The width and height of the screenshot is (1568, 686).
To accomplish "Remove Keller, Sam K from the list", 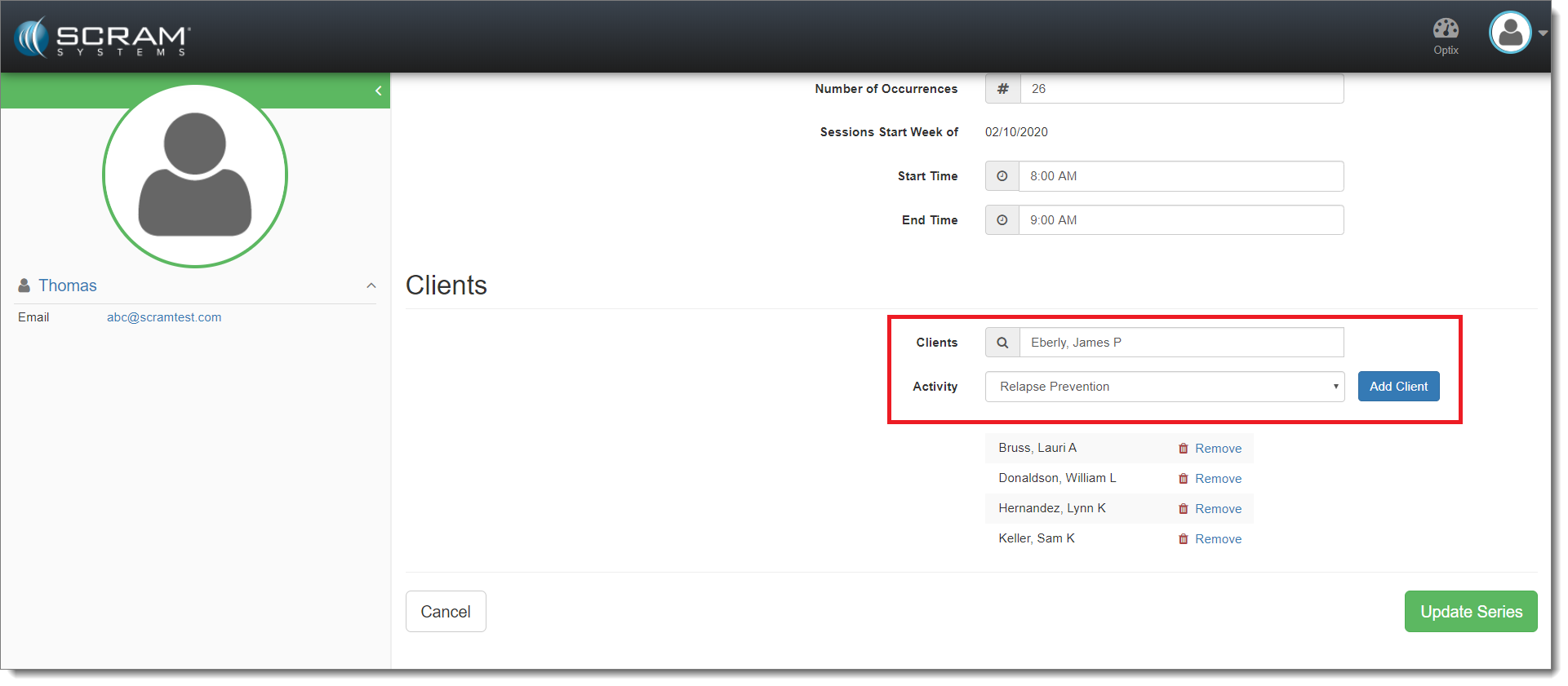I will tap(1217, 539).
